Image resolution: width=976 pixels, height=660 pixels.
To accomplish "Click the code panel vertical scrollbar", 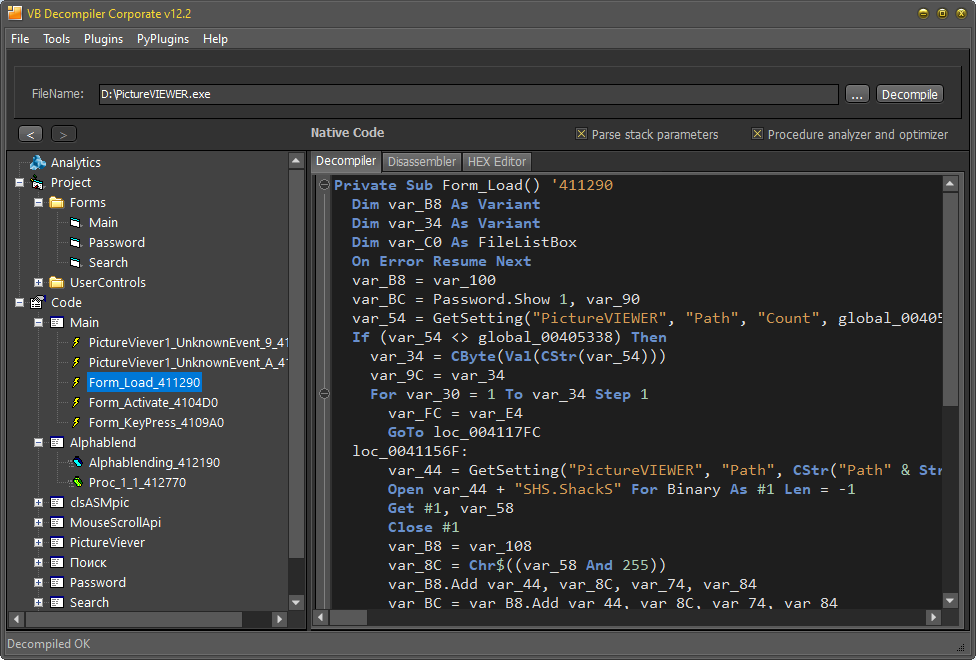I will click(x=950, y=392).
